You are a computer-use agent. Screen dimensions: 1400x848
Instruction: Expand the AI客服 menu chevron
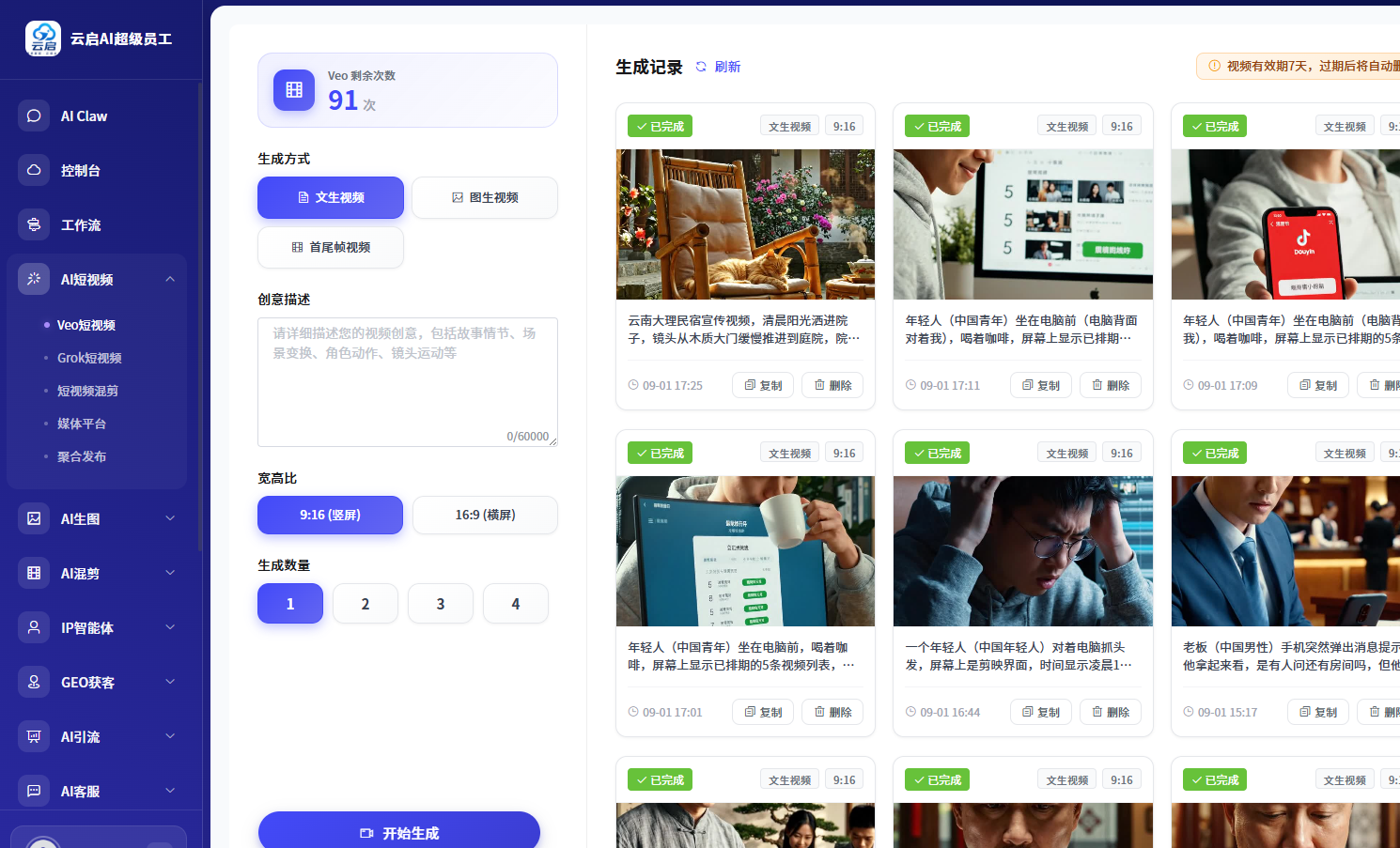[x=170, y=791]
